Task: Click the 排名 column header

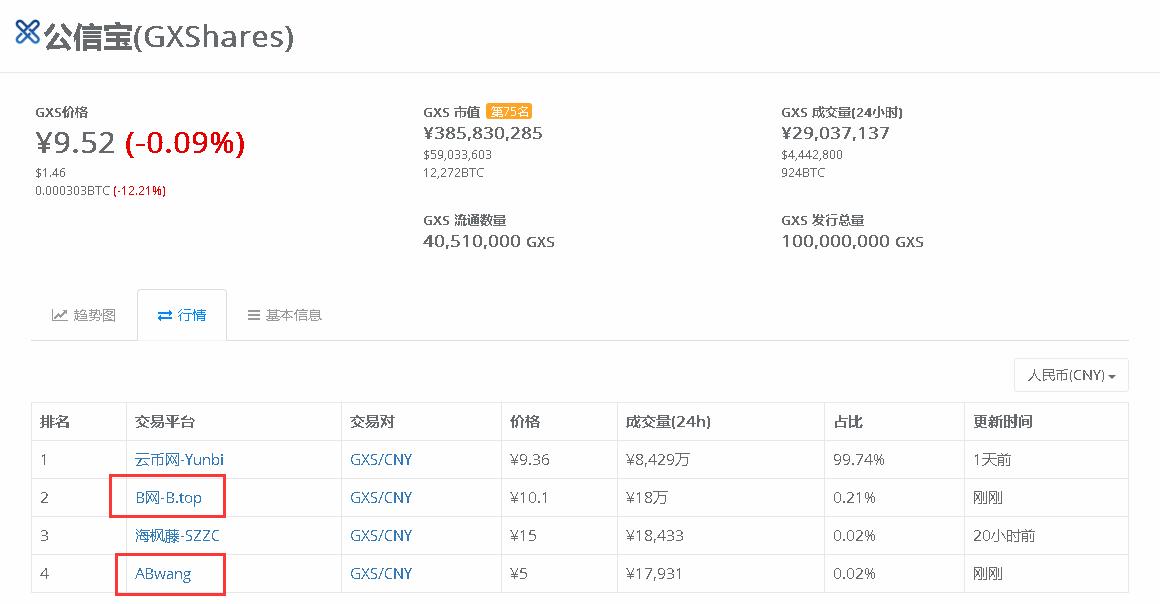Action: pyautogui.click(x=53, y=421)
